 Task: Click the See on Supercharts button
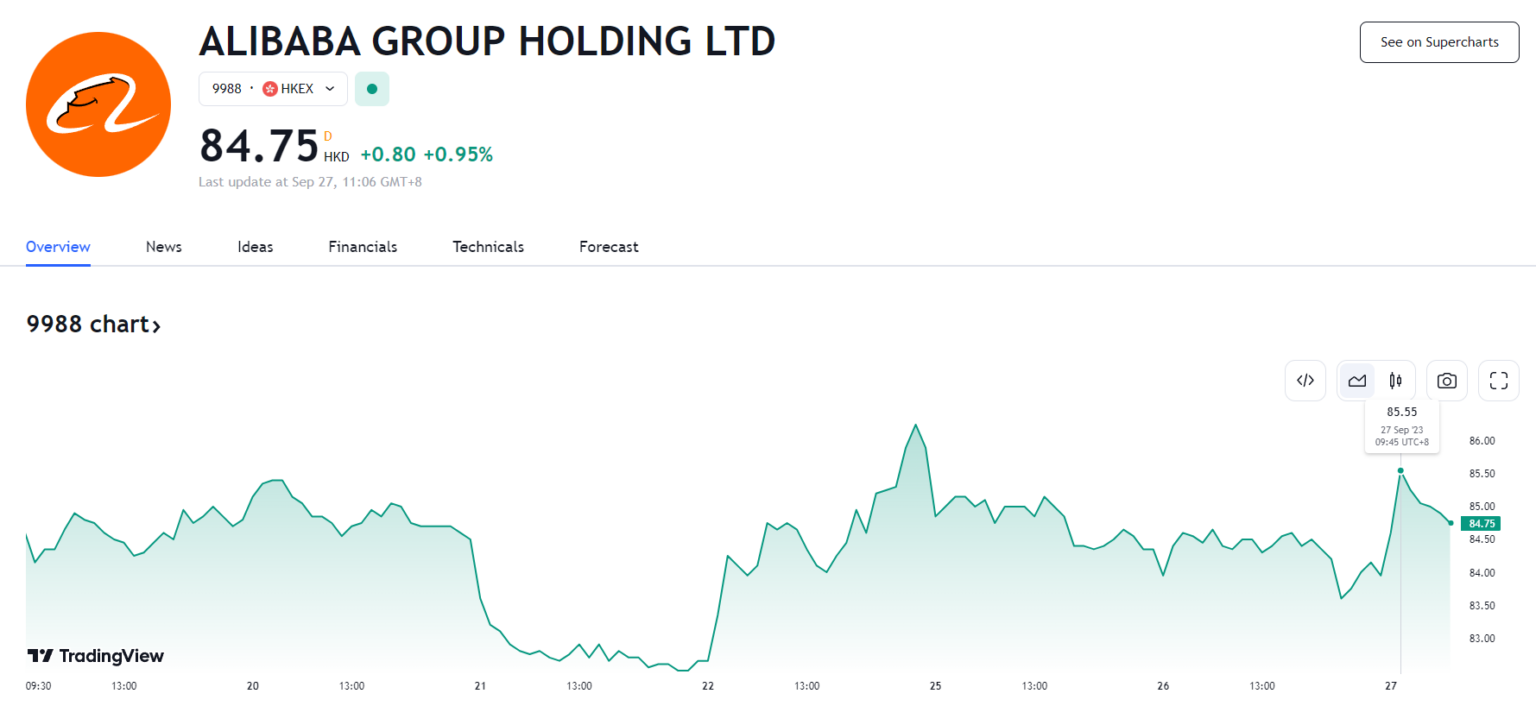point(1439,42)
